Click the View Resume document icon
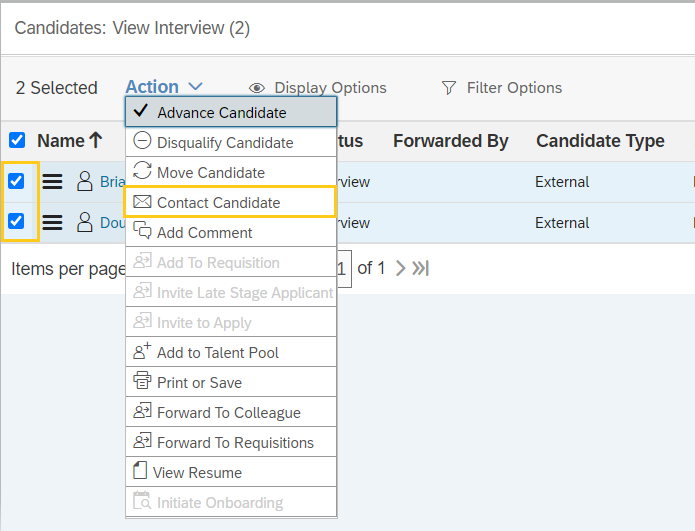Image resolution: width=695 pixels, height=531 pixels. point(140,472)
